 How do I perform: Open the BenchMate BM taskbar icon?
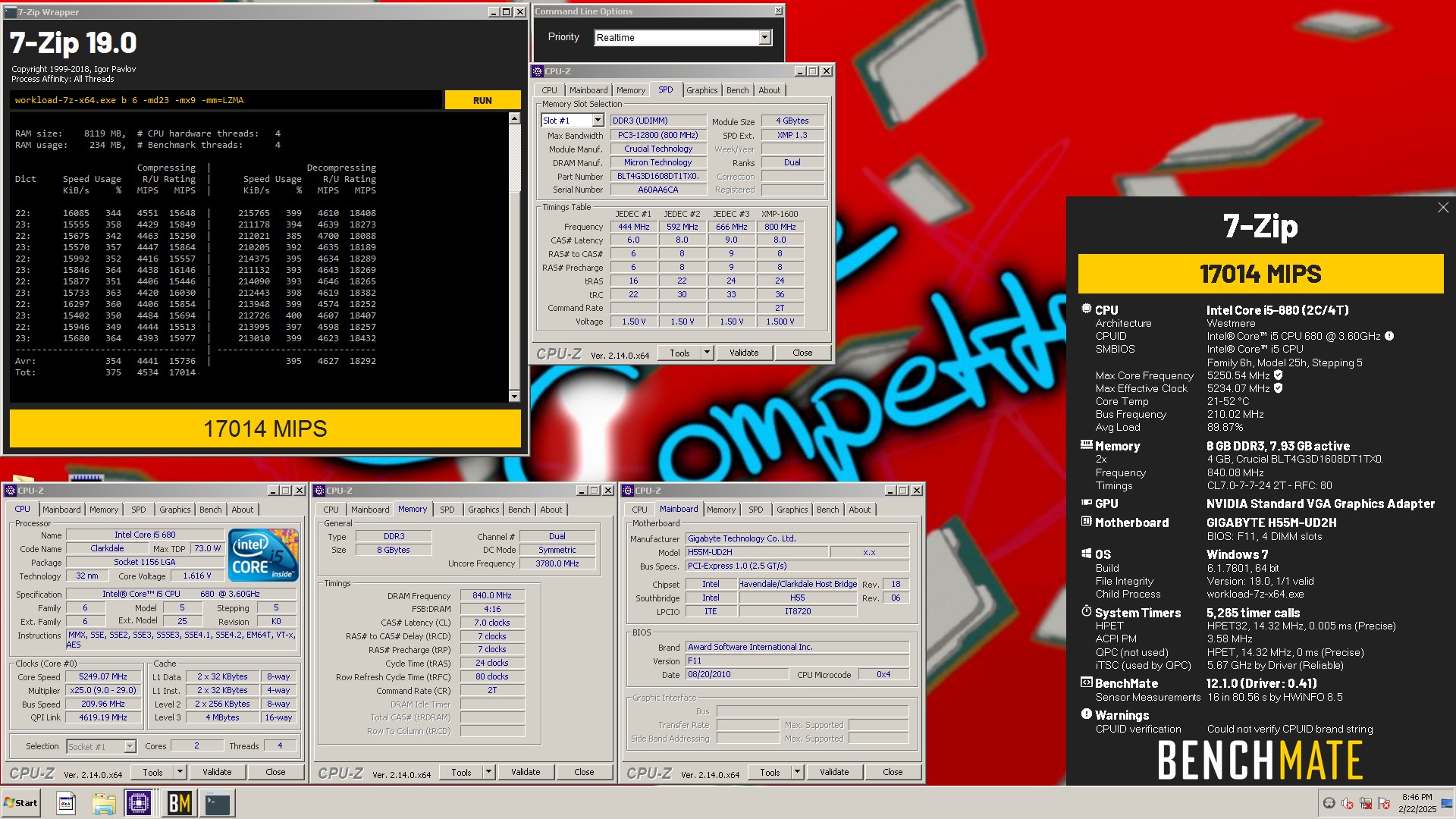179,803
